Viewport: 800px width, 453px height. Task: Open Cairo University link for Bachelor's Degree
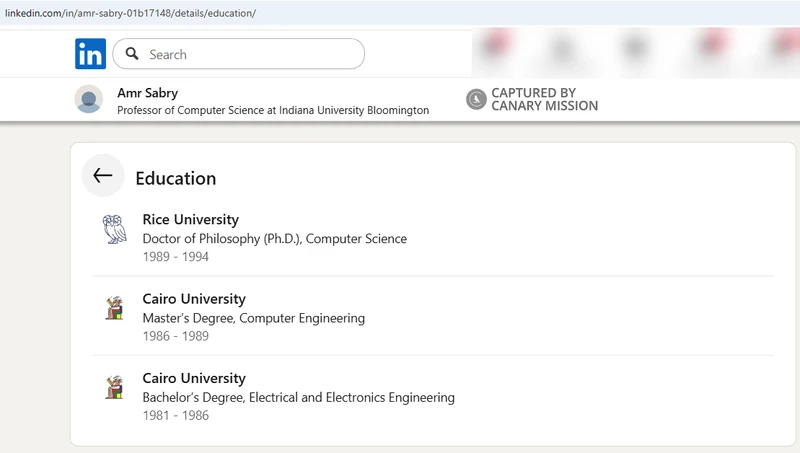point(193,378)
